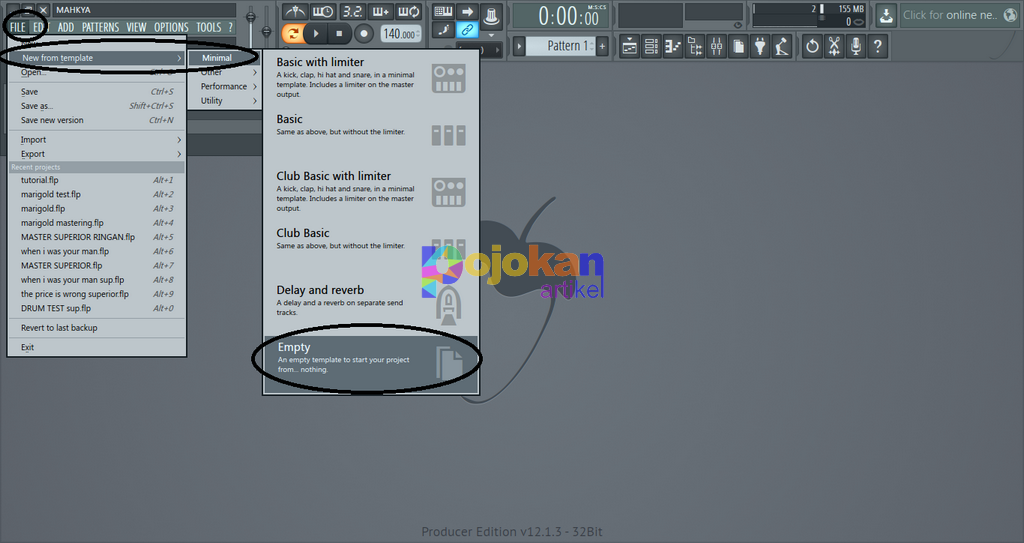Click the download tray icon beside news panel
1024x543 pixels.
pyautogui.click(x=886, y=15)
